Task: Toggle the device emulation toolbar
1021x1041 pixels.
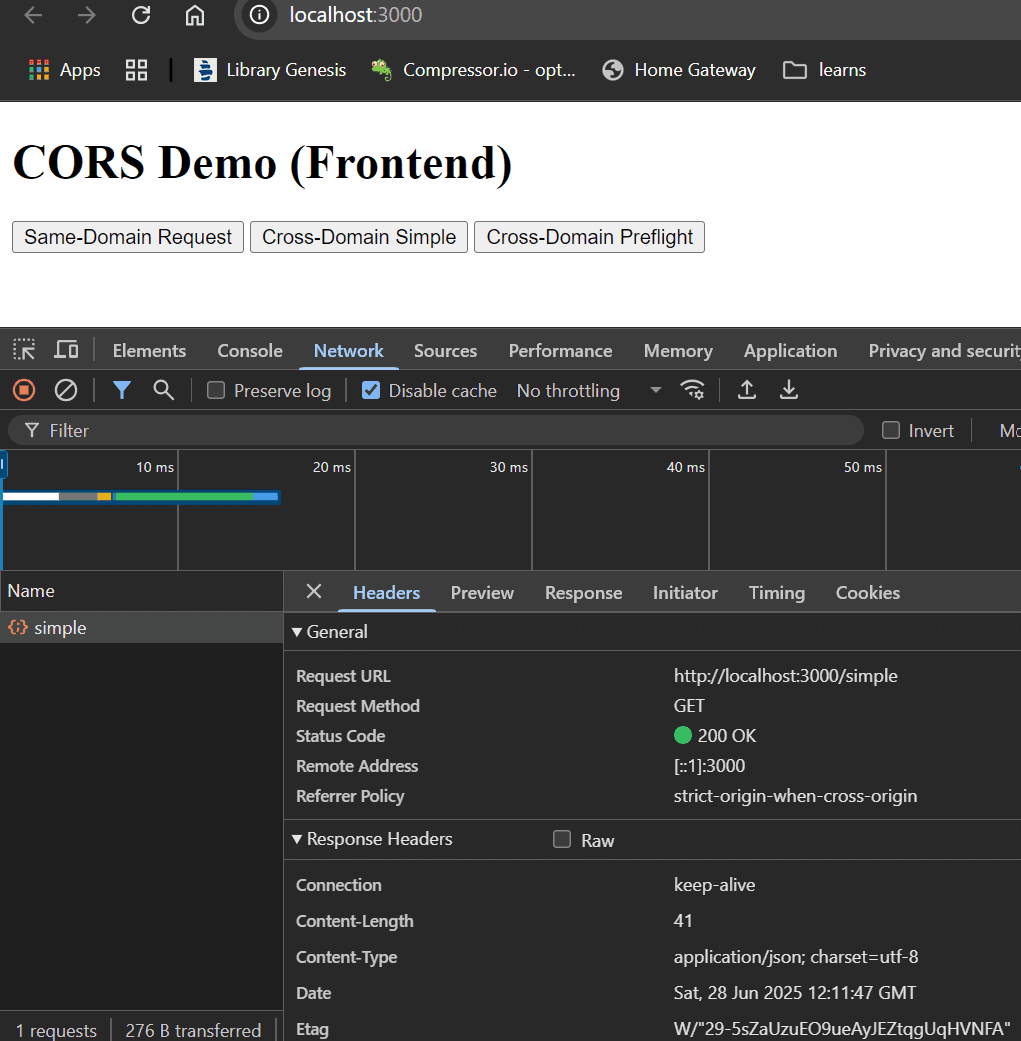Action: [x=66, y=349]
